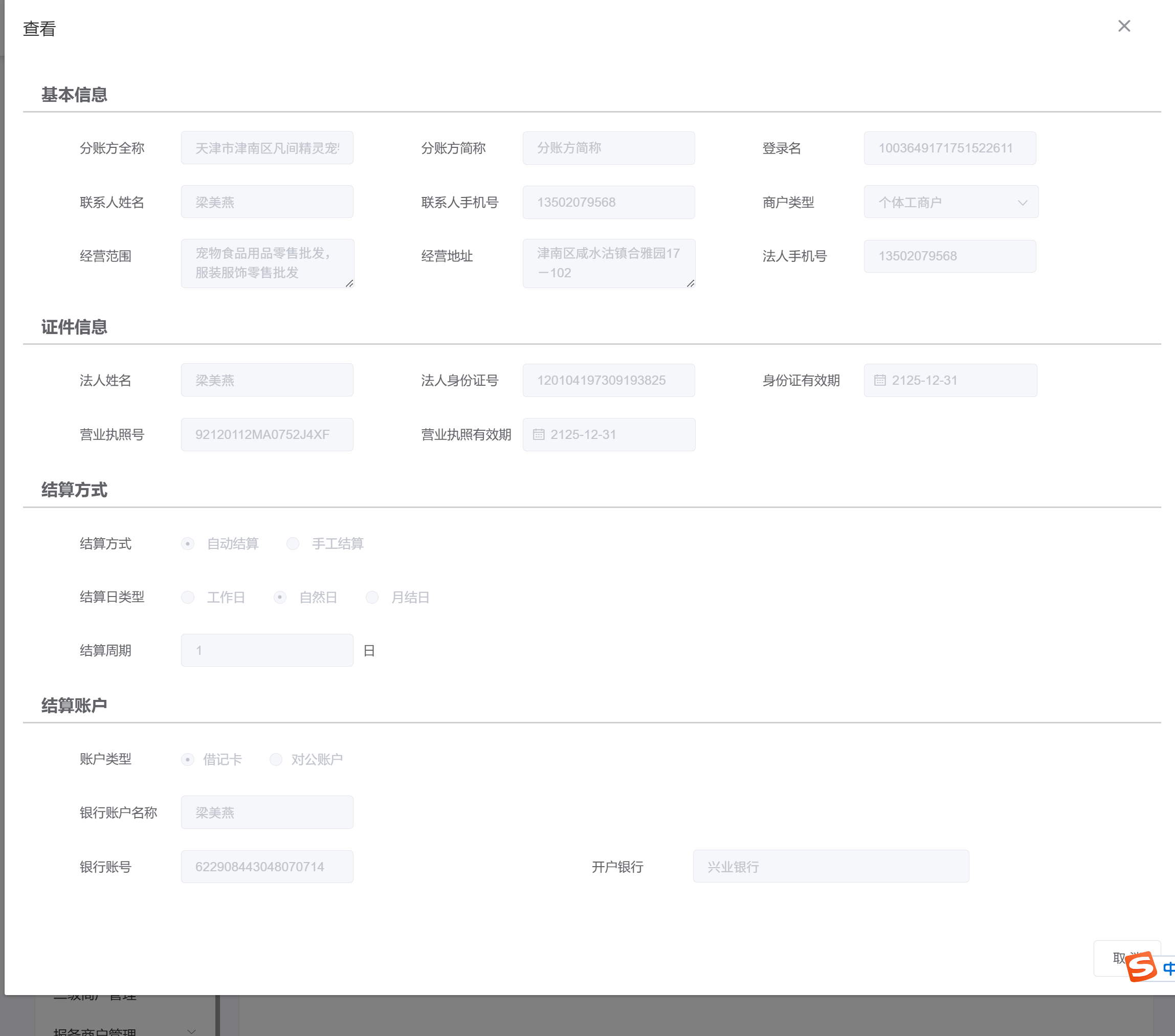Click the Sogou input method S icon

(1141, 966)
